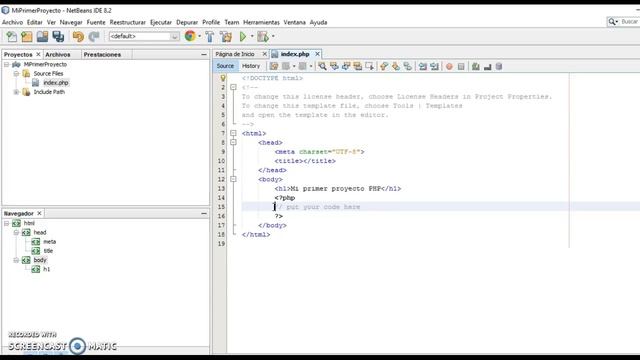The width and height of the screenshot is (640, 360).
Task: Click the Open Project toolbar icon
Action: [42, 36]
